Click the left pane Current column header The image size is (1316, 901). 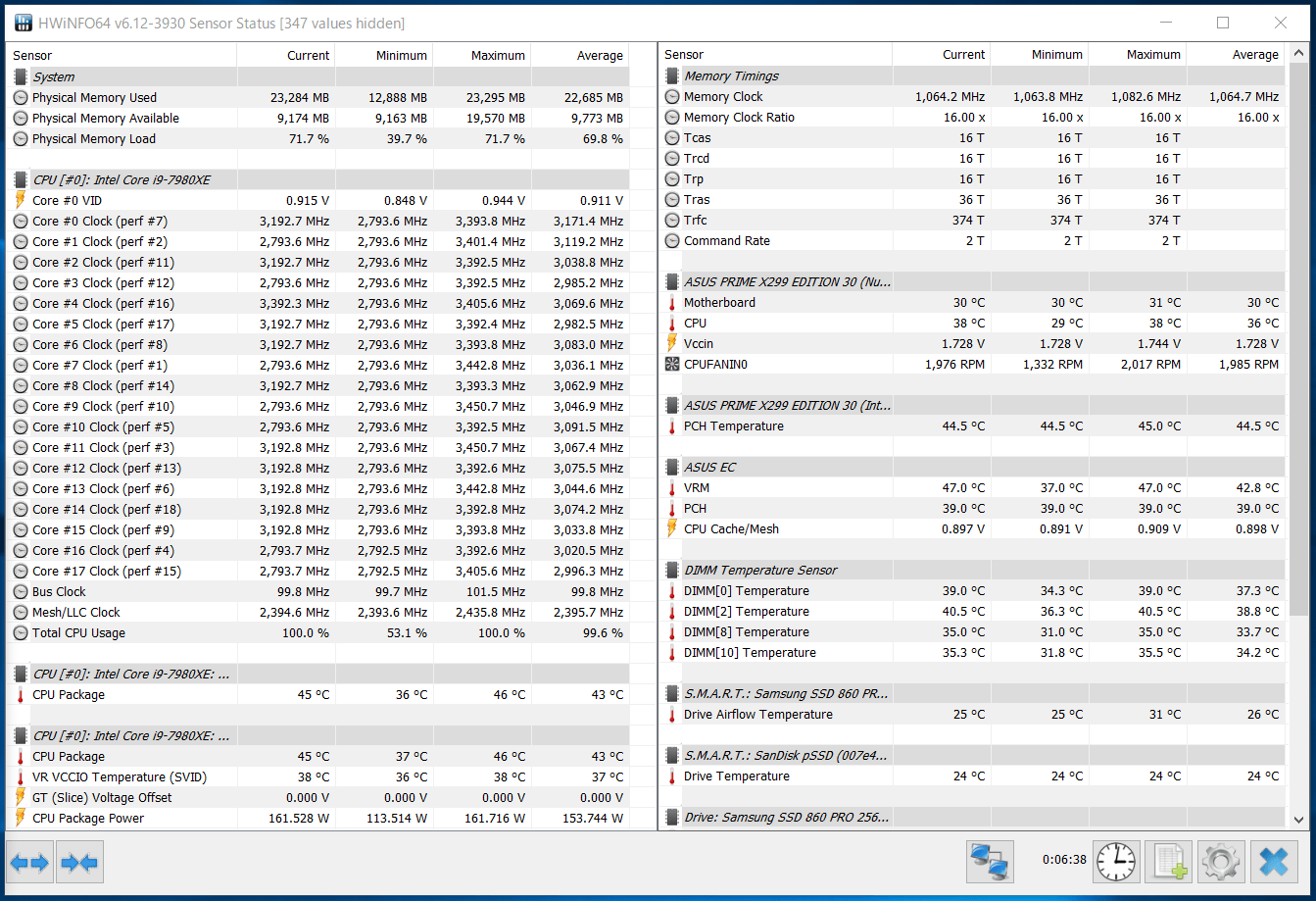click(285, 55)
